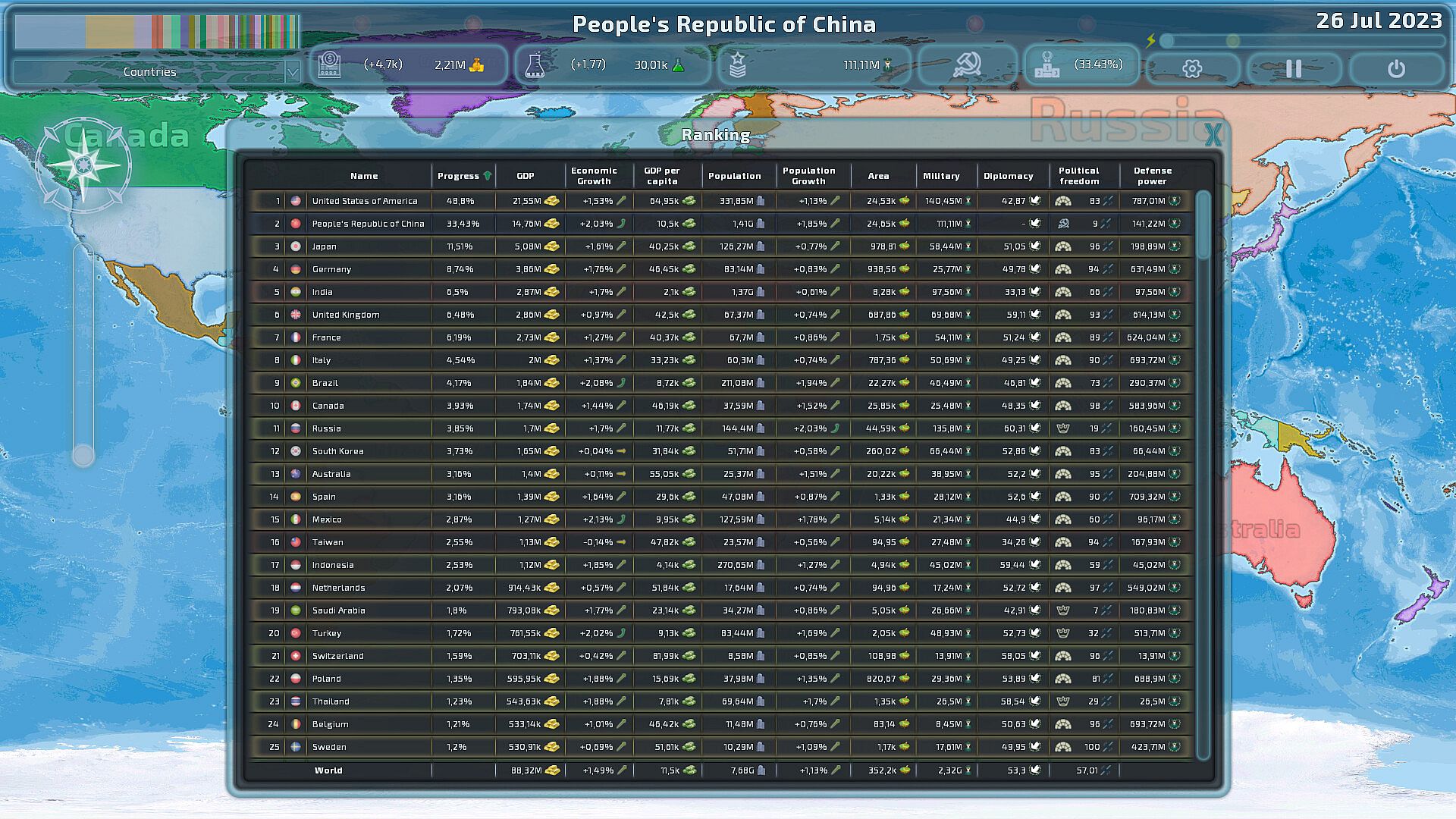Image resolution: width=1456 pixels, height=819 pixels.
Task: Open the settings gear
Action: (1192, 69)
